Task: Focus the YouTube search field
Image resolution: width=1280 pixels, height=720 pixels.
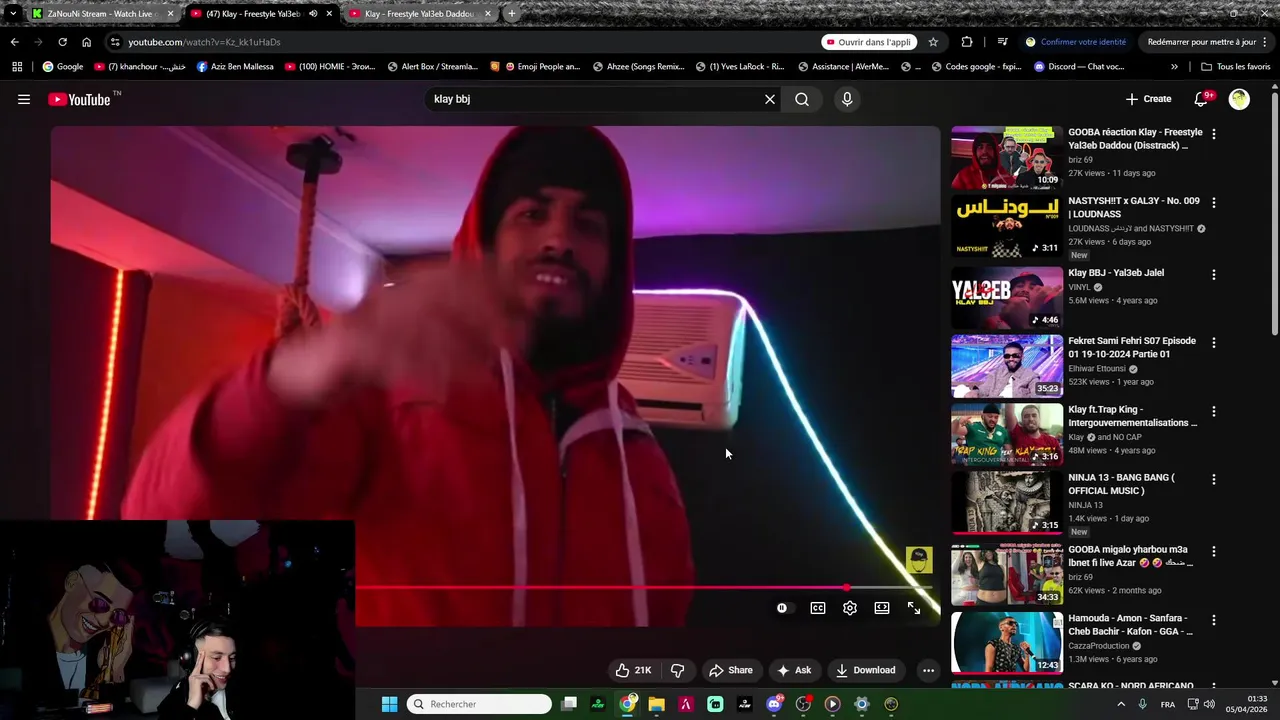Action: pyautogui.click(x=595, y=99)
